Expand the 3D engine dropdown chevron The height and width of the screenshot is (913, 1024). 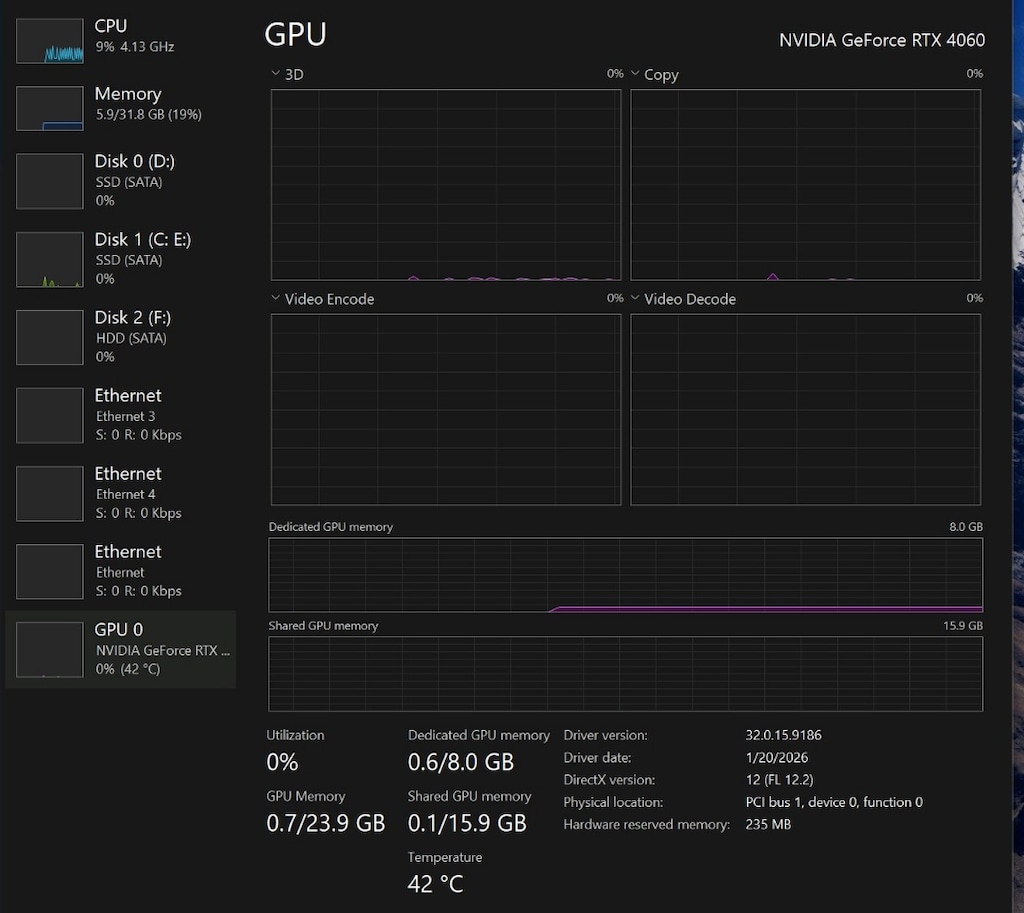click(x=276, y=74)
